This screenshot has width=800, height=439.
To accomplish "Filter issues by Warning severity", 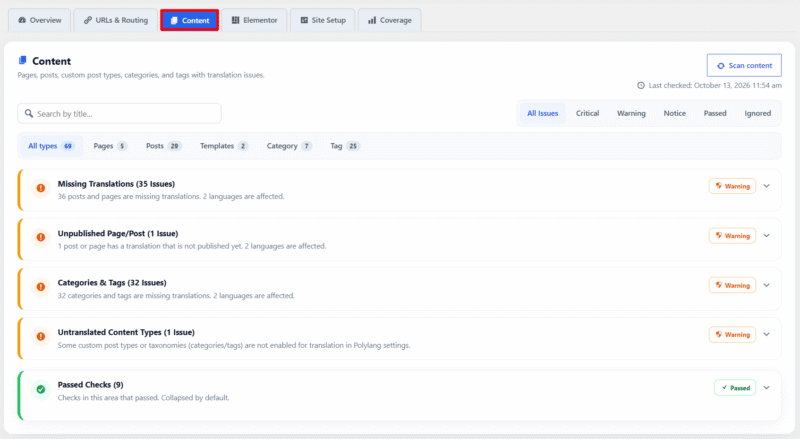I will pyautogui.click(x=631, y=113).
